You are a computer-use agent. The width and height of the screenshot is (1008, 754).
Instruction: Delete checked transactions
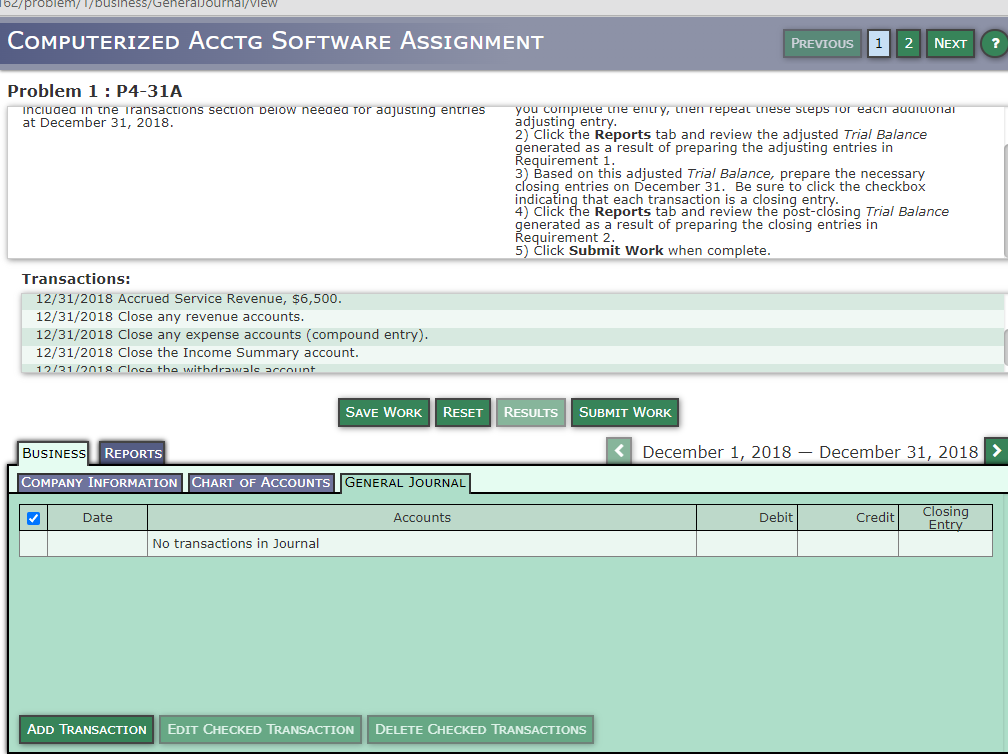tap(480, 729)
